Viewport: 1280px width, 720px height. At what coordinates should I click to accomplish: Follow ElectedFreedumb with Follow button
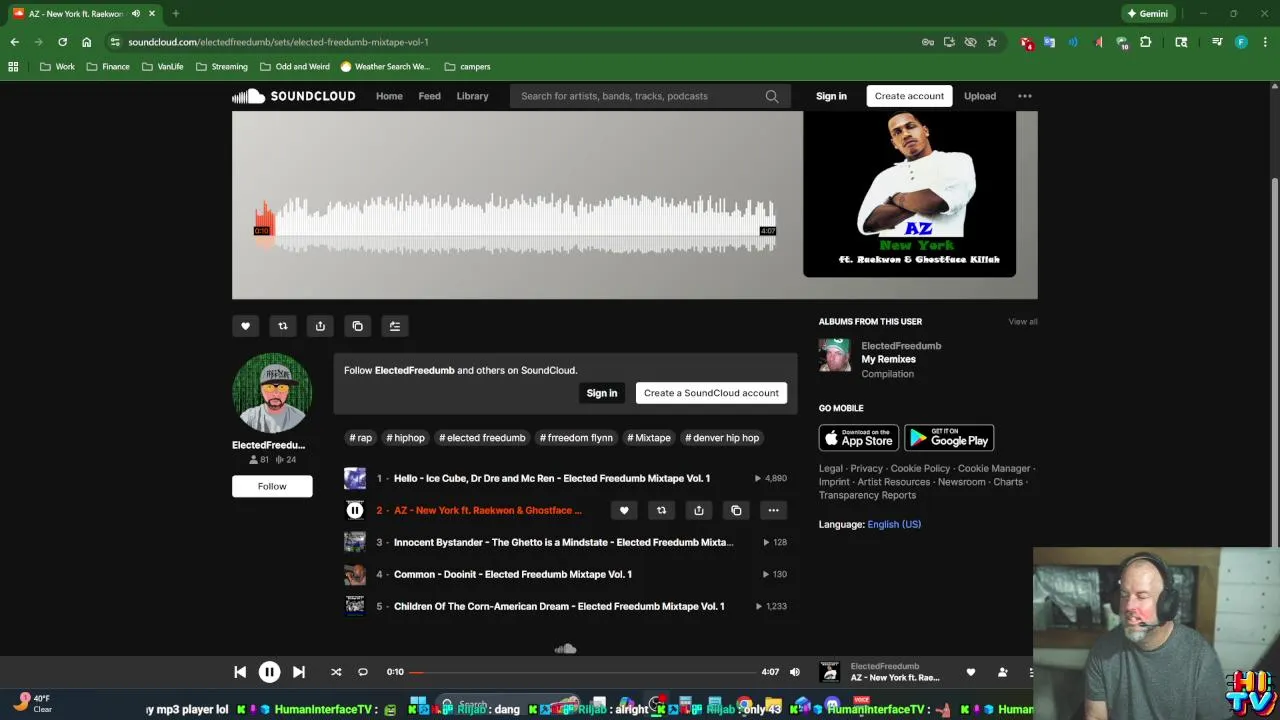[x=272, y=486]
